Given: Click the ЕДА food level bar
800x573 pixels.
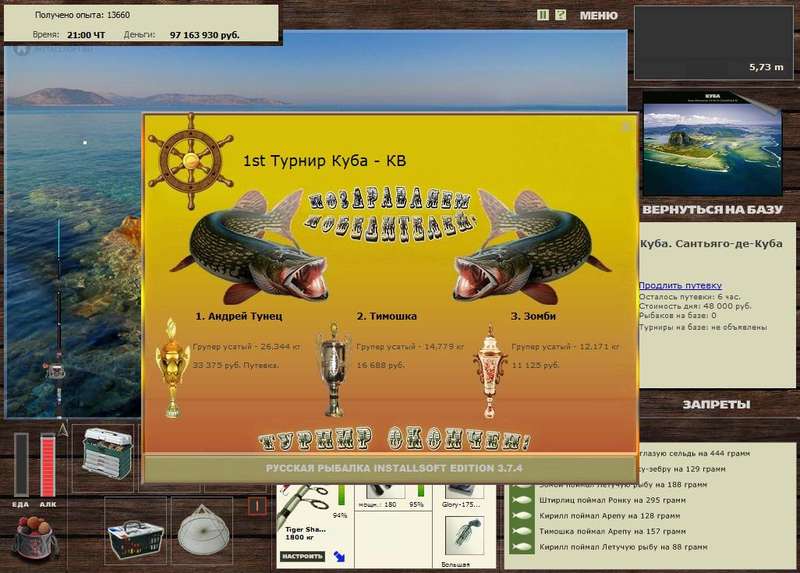Looking at the screenshot, I should [x=21, y=464].
